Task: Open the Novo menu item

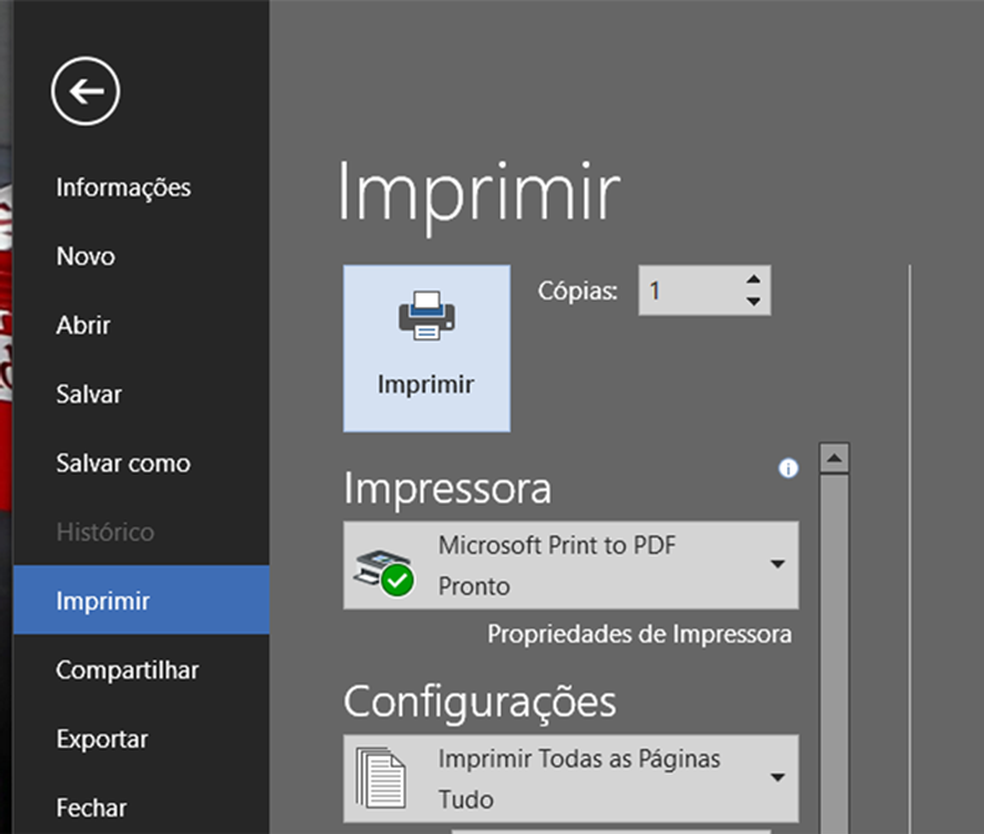Action: click(x=85, y=256)
